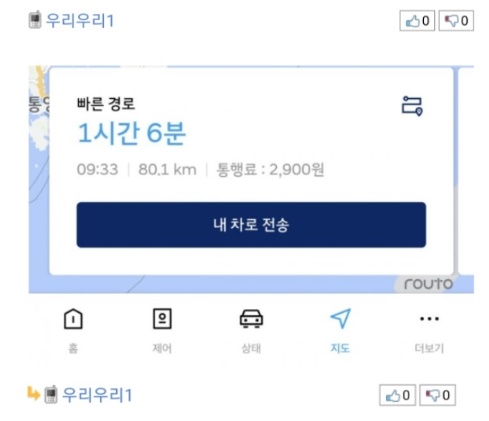The image size is (489, 421).
Task: Upvote the bottom 우리우리1 reply
Action: click(397, 395)
